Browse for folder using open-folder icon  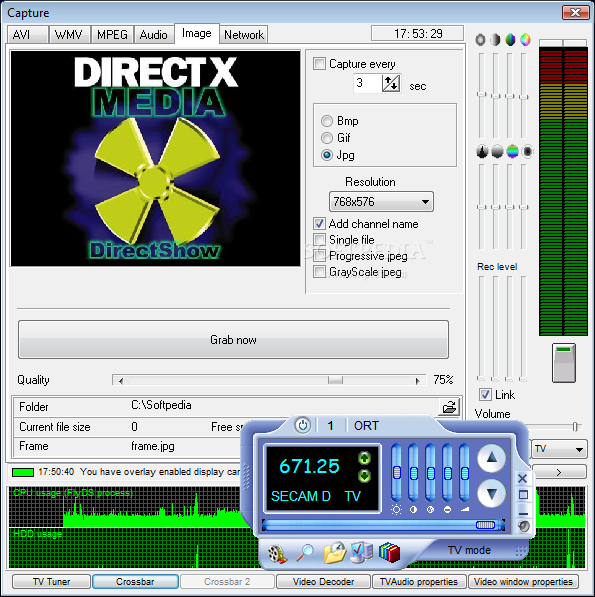(449, 407)
